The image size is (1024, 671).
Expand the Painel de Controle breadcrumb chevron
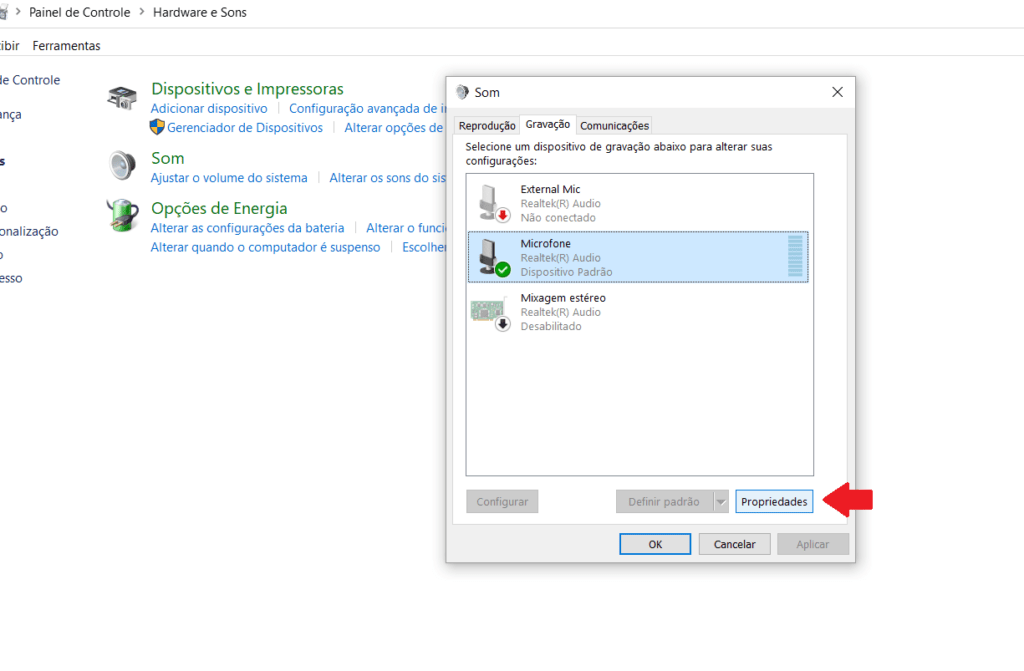tap(141, 12)
